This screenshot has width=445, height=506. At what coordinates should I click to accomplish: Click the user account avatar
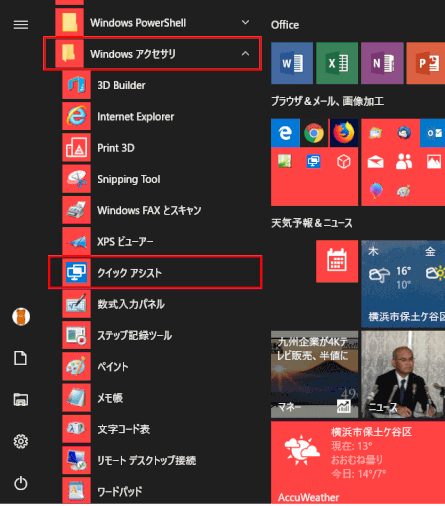(21, 316)
